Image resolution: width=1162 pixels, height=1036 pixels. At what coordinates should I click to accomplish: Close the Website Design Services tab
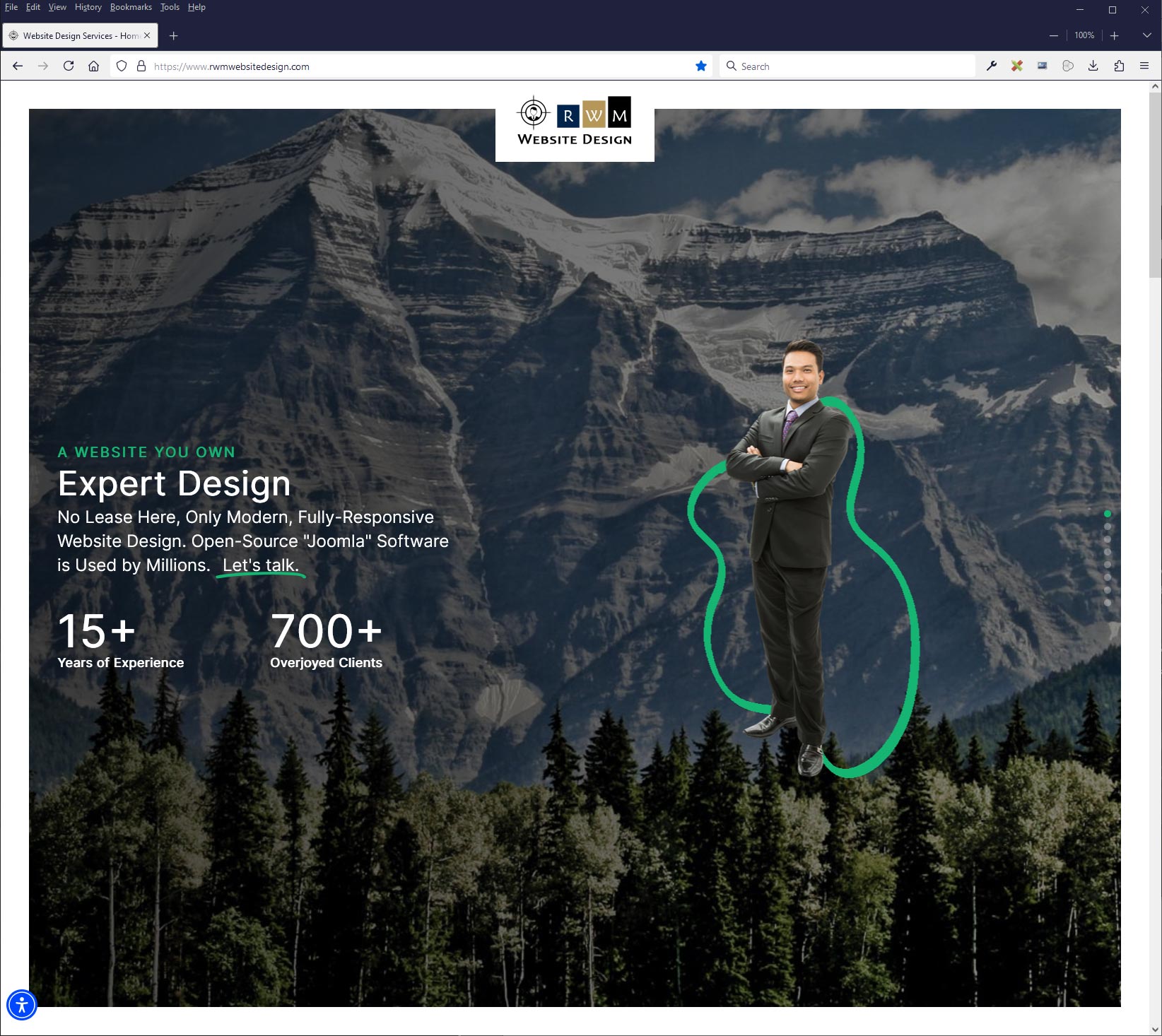click(x=147, y=35)
